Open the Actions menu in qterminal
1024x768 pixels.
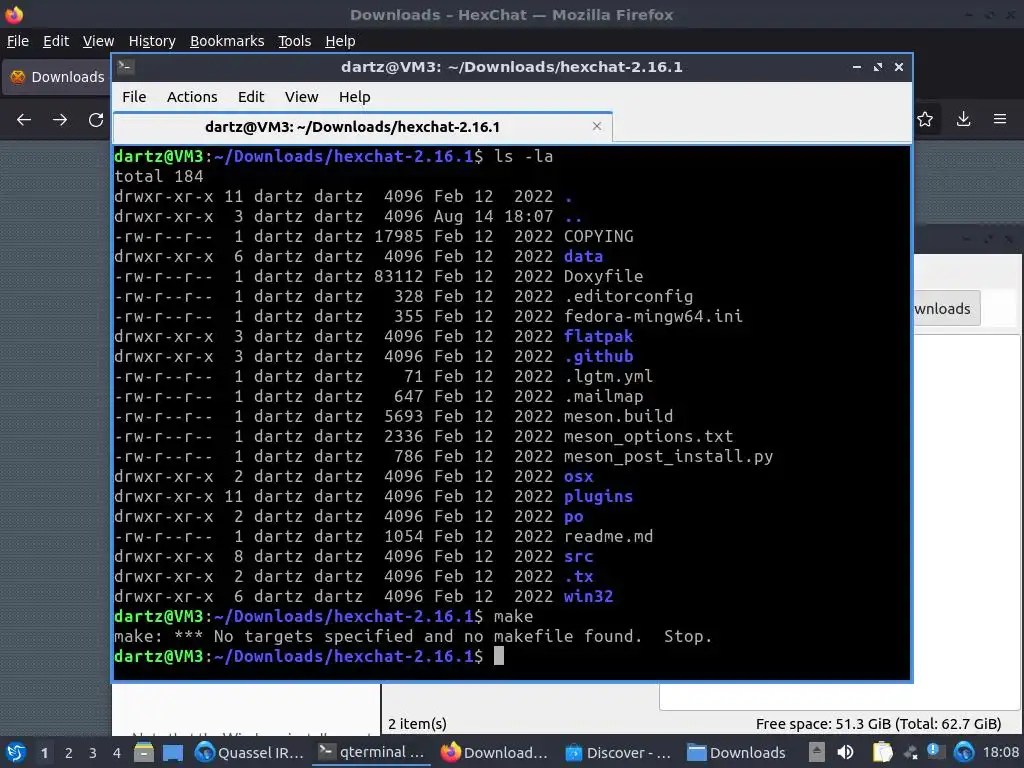coord(192,97)
